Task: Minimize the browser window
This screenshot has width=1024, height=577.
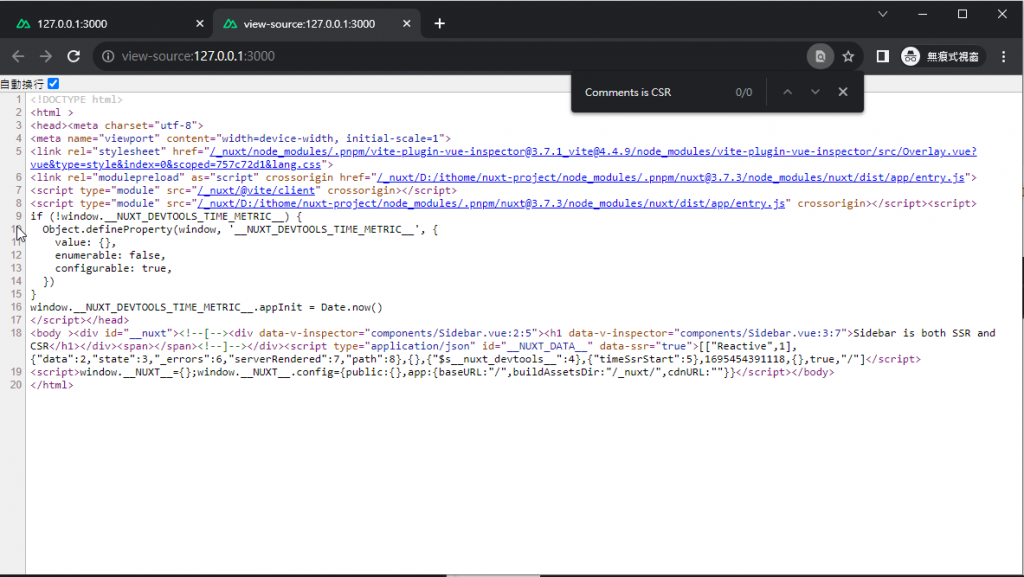Action: pos(923,14)
